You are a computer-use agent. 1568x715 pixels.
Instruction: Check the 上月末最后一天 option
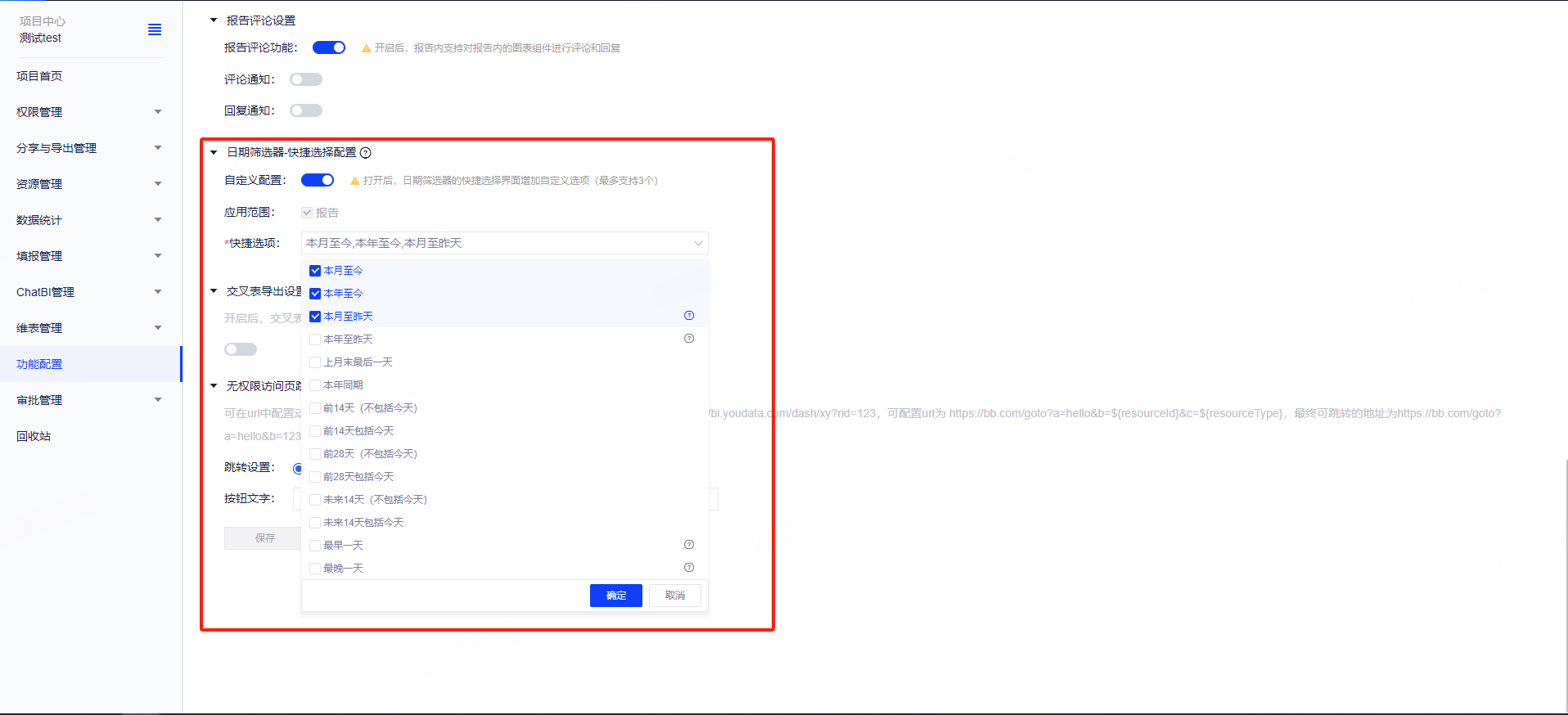pos(315,362)
